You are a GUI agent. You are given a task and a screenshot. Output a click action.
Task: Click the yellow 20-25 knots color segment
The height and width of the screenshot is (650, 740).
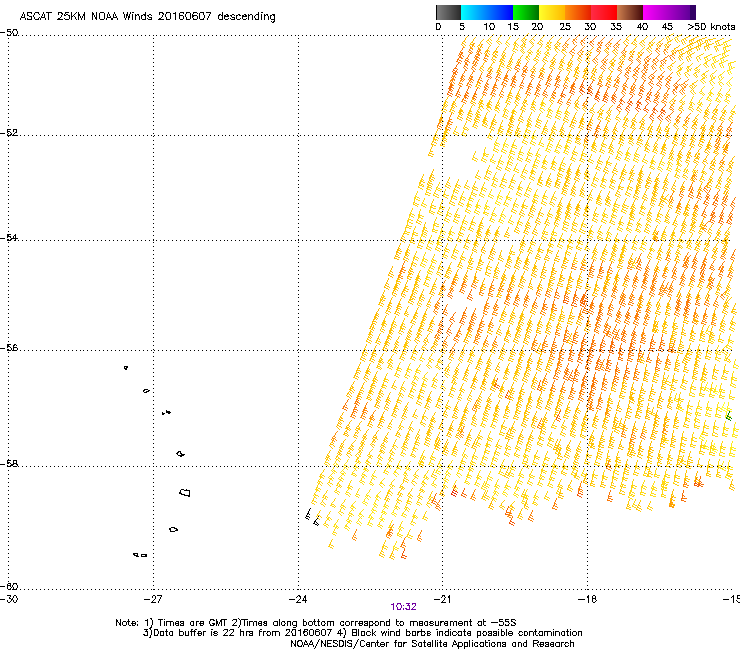(552, 12)
